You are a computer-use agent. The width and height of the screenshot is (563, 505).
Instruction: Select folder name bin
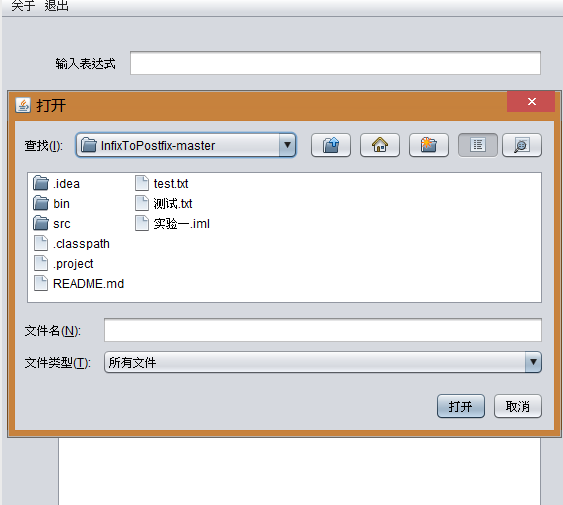pyautogui.click(x=61, y=204)
